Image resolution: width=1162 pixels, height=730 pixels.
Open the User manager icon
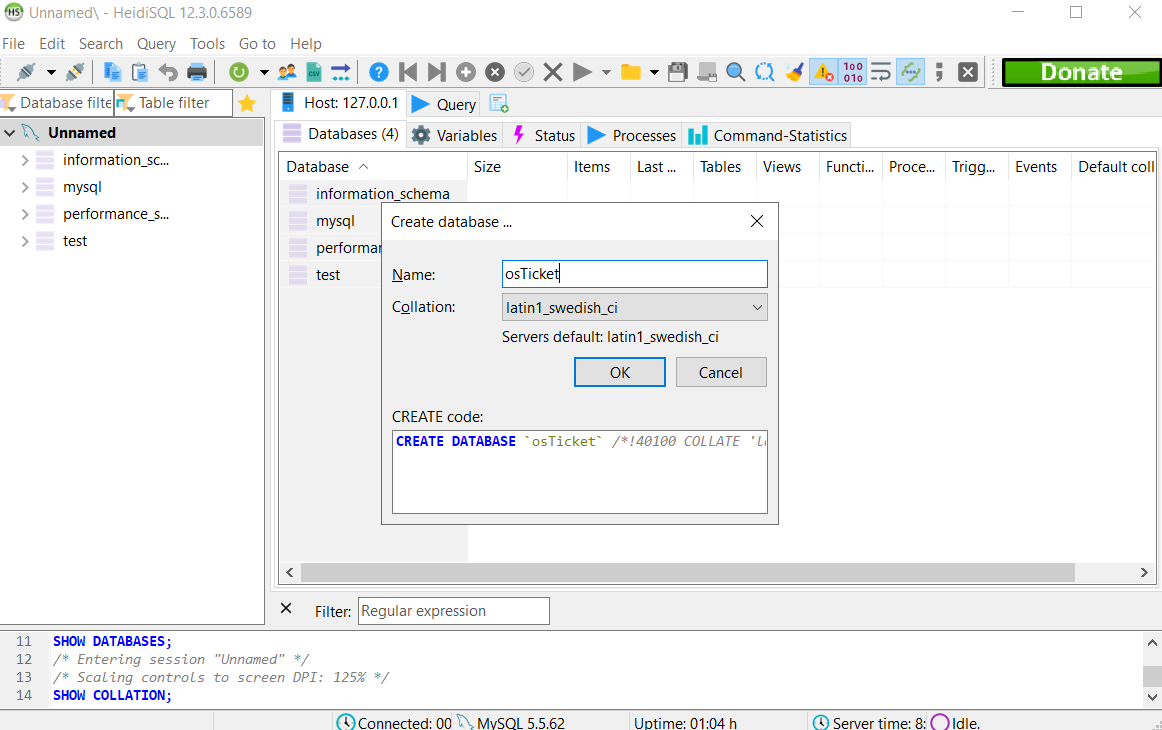point(287,72)
